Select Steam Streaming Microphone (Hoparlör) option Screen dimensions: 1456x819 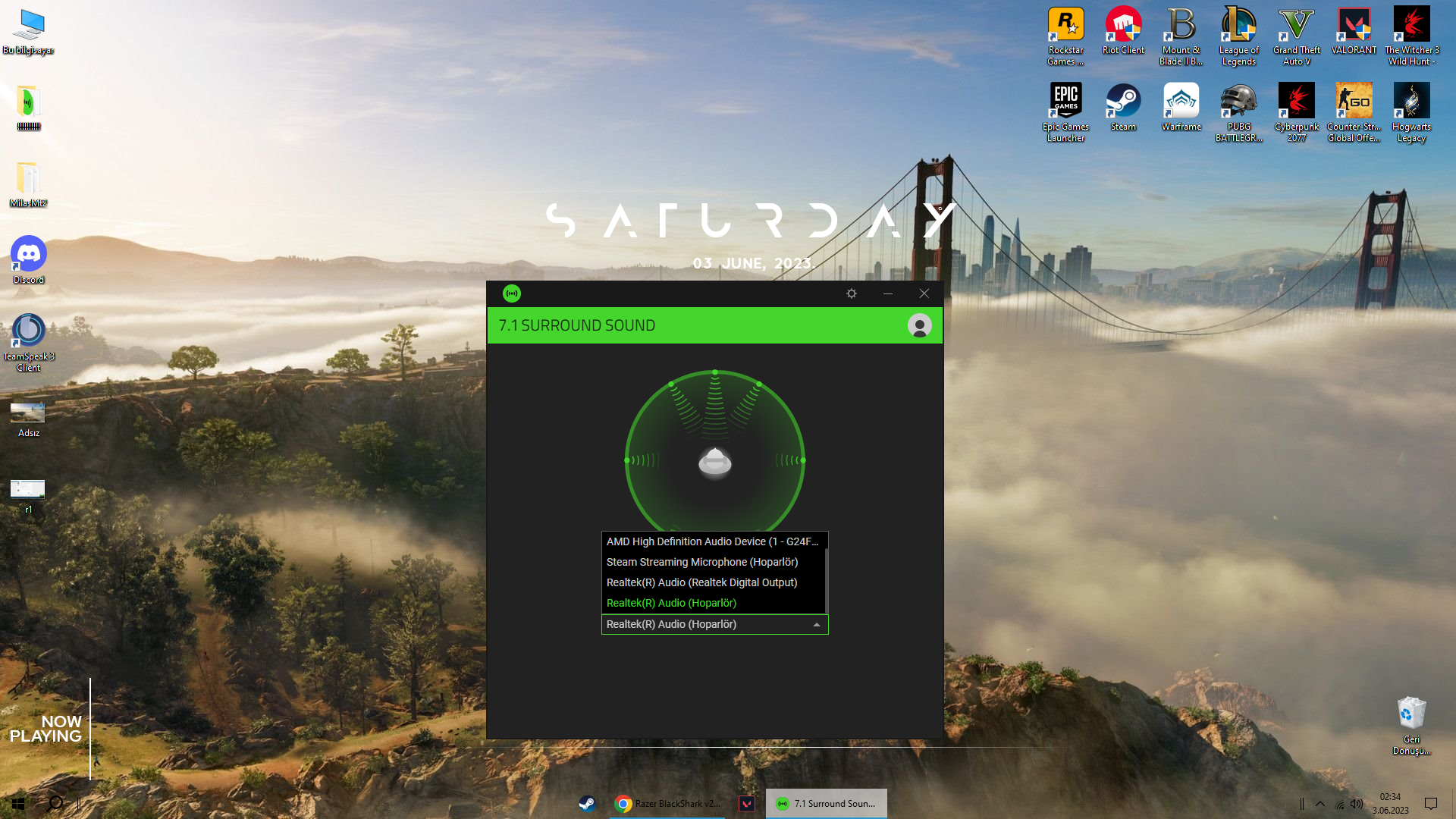702,562
